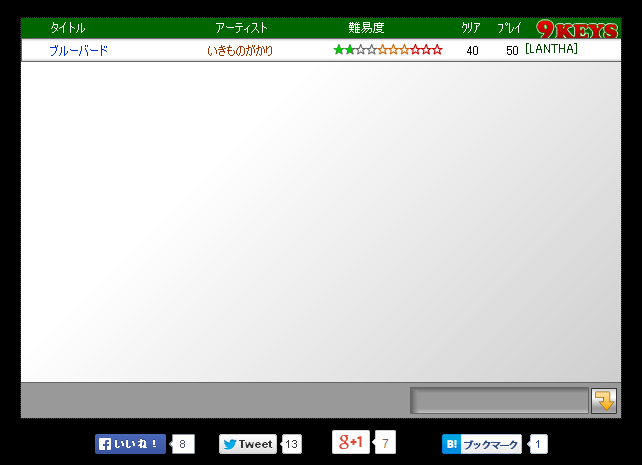
Task: Click the Google +1 button
Action: point(351,442)
